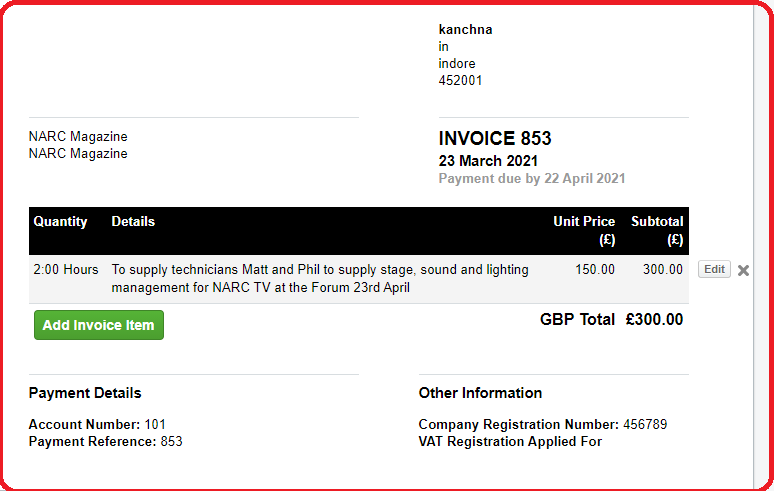Click the technicians Matt and Phil description text
The width and height of the screenshot is (774, 491).
[x=320, y=278]
